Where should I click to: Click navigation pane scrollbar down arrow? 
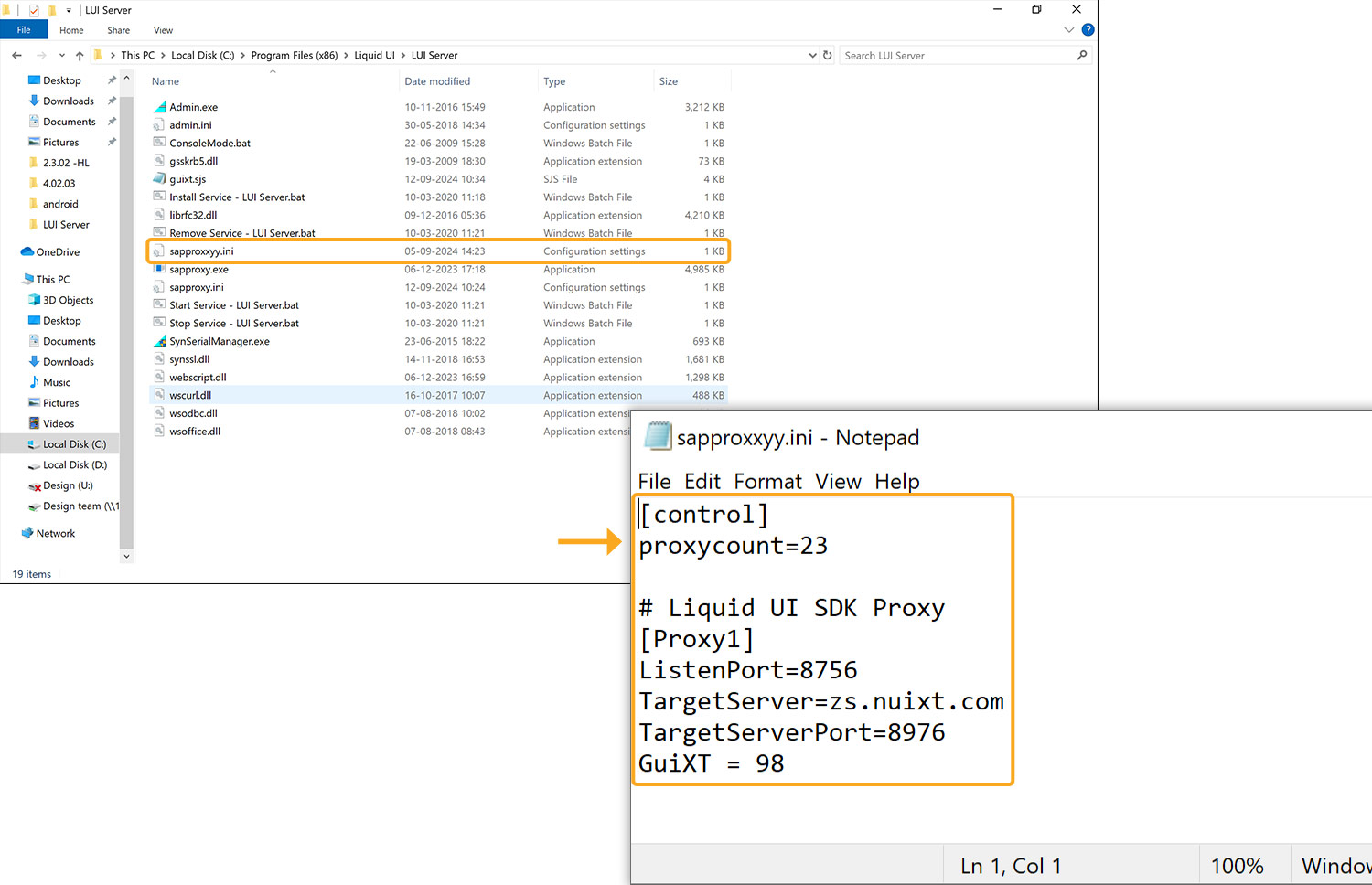coord(126,556)
